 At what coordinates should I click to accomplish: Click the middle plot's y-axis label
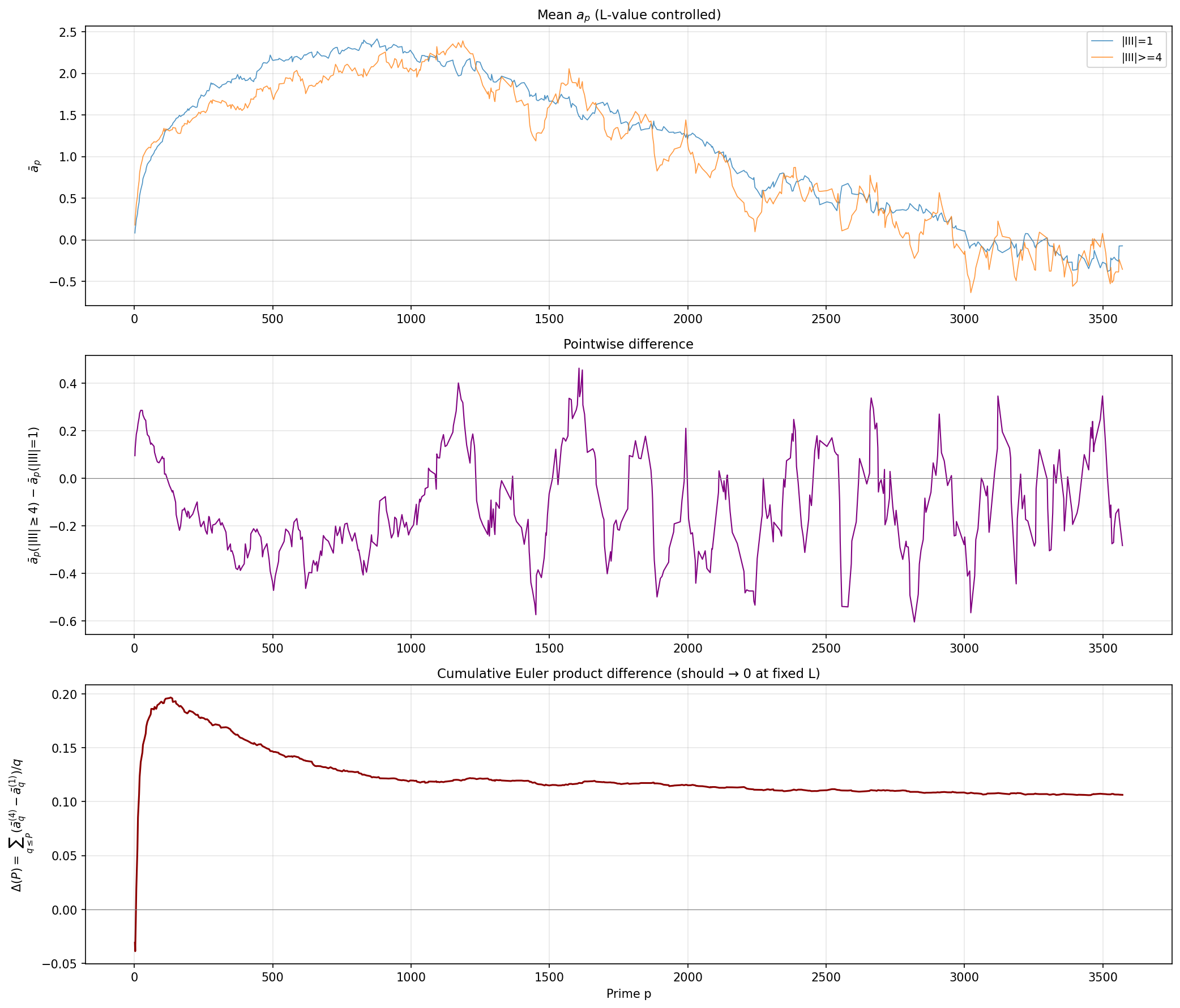point(35,495)
